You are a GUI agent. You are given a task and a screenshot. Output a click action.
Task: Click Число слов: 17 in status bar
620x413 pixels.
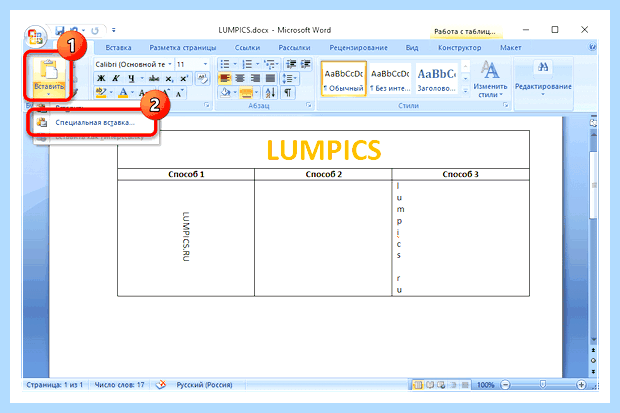pos(119,385)
